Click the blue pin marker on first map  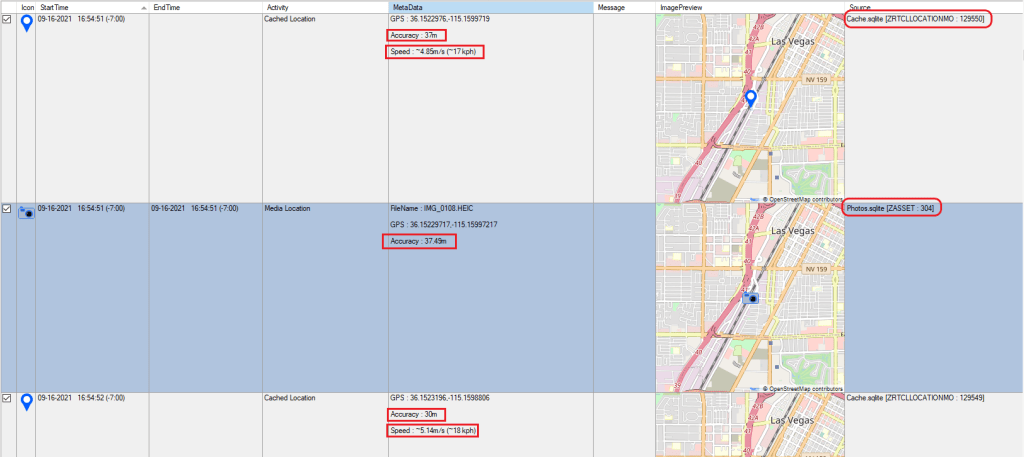(x=751, y=98)
